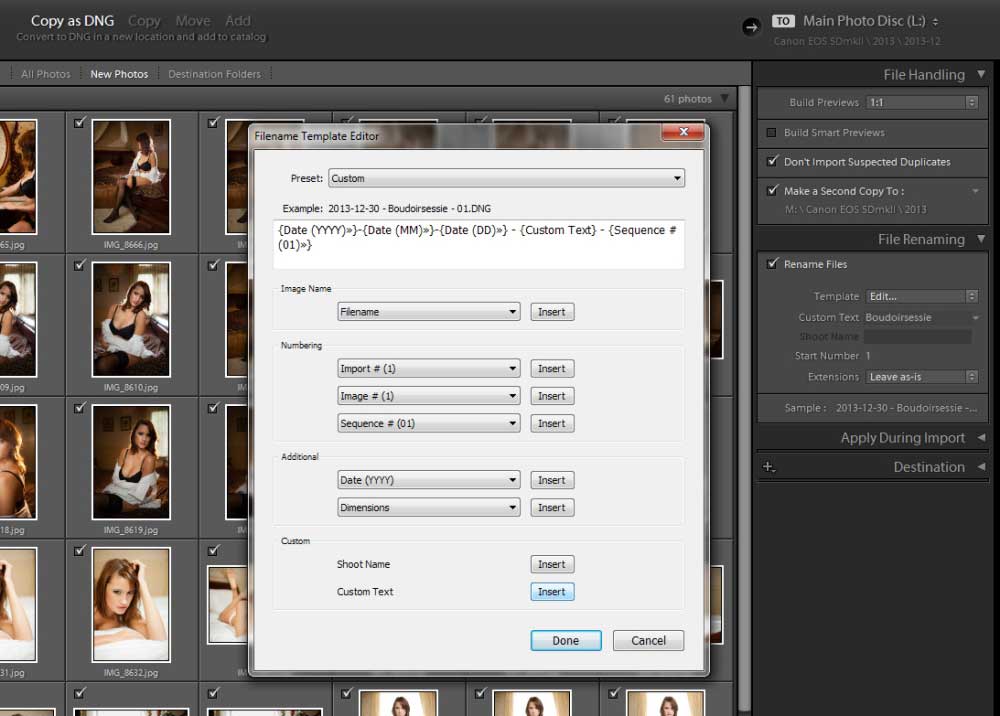Switch to All Photos tab
Image resolution: width=1000 pixels, height=716 pixels.
click(x=45, y=74)
